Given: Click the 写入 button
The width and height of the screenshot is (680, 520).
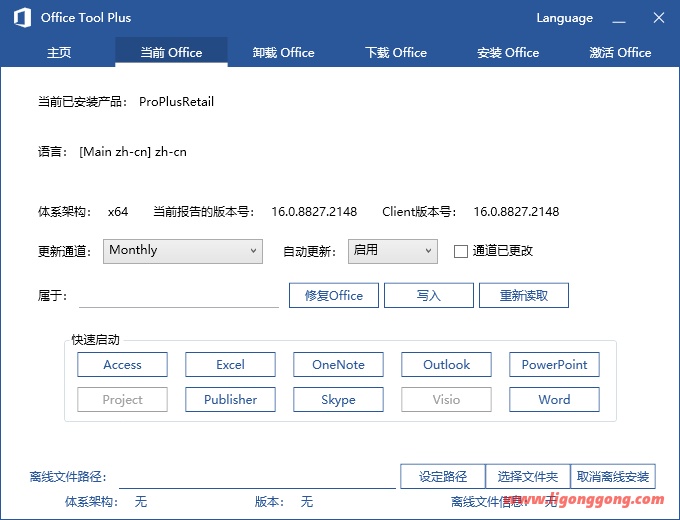Looking at the screenshot, I should 428,295.
